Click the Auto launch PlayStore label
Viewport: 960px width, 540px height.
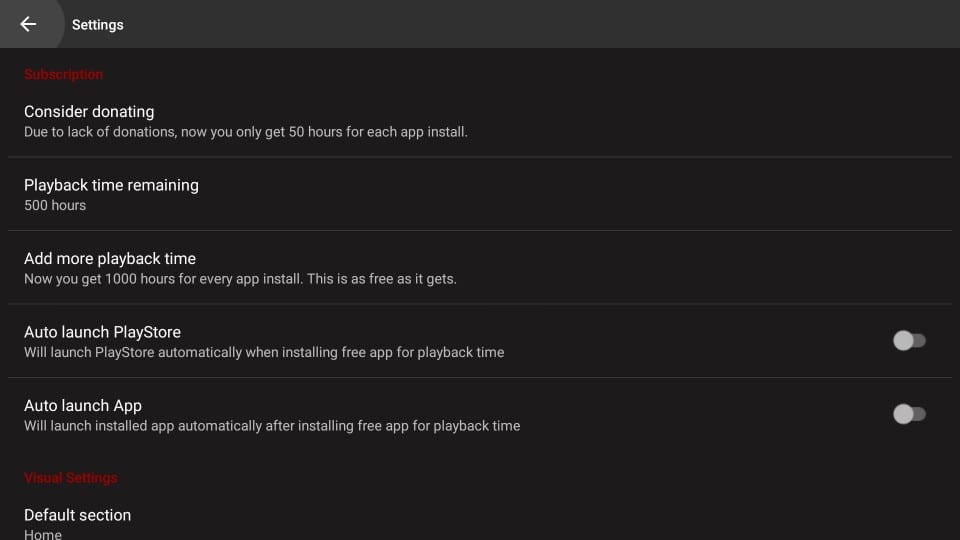click(102, 332)
